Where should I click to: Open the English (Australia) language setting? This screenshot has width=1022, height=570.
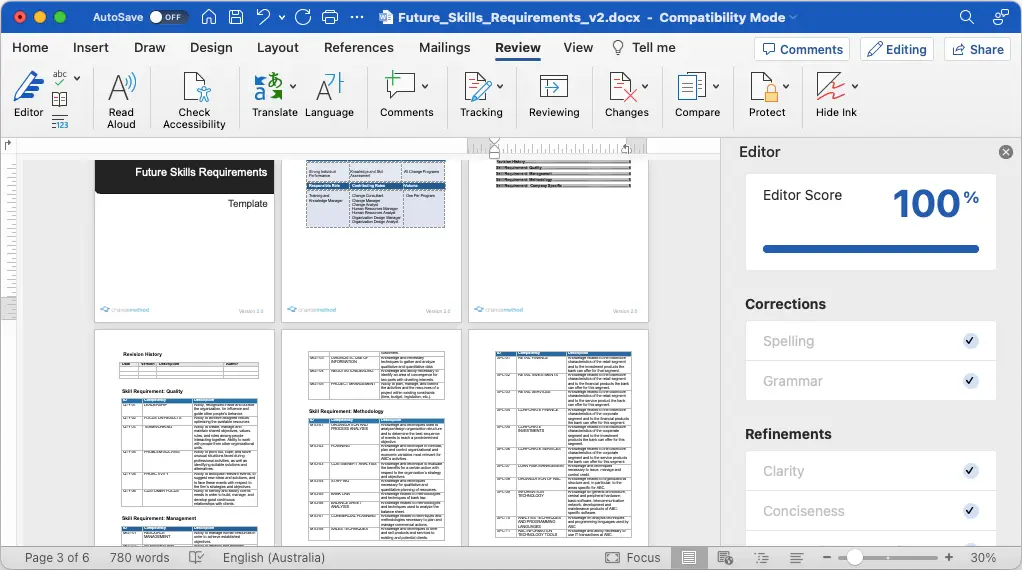[x=274, y=558]
